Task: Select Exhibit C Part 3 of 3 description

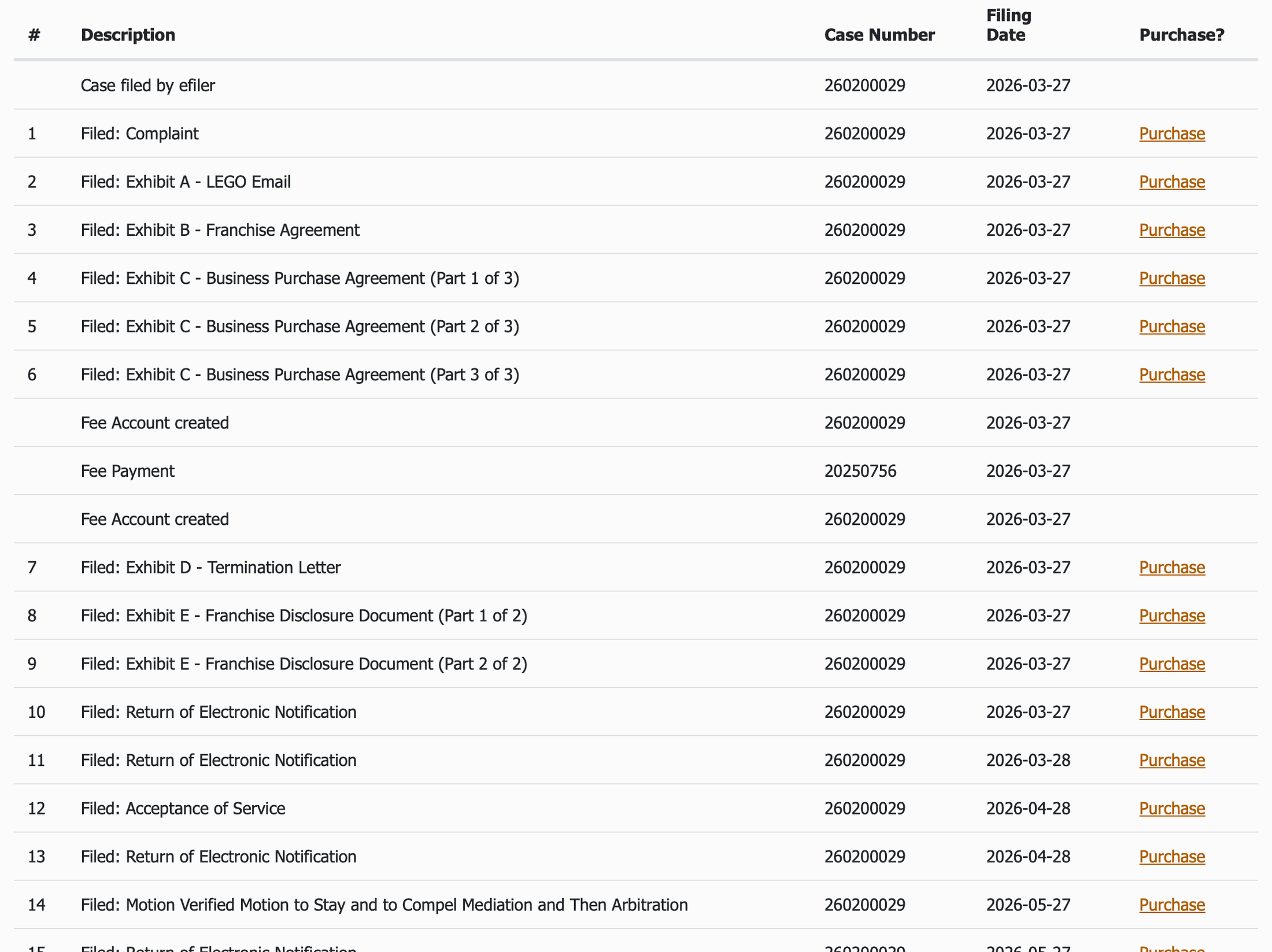Action: 299,375
